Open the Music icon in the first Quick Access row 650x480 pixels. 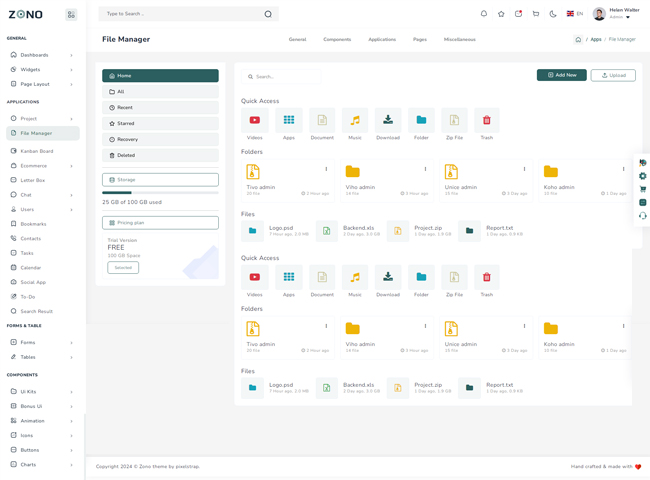click(x=355, y=120)
